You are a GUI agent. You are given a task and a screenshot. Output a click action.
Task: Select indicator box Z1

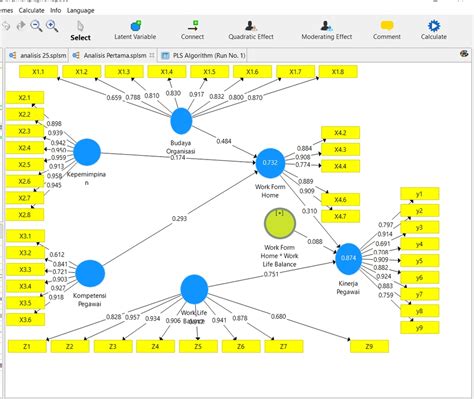click(27, 346)
